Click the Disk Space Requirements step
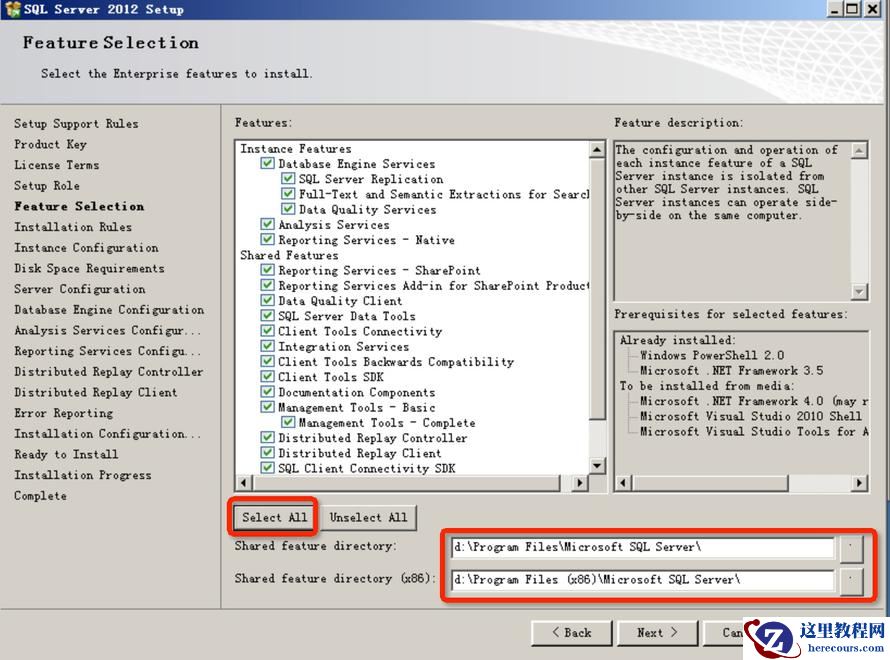Screen dimensions: 890x660 pyautogui.click(x=89, y=268)
